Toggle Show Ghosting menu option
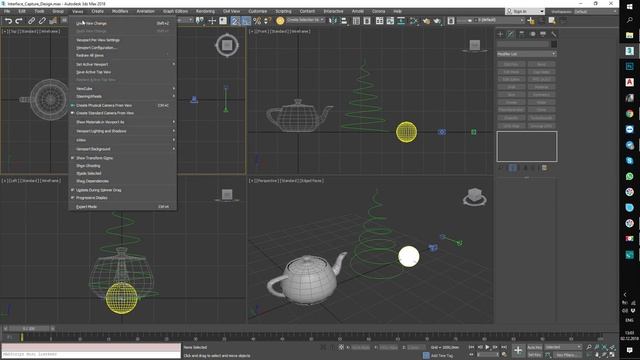Screen dimensions: 640x360 122,166
